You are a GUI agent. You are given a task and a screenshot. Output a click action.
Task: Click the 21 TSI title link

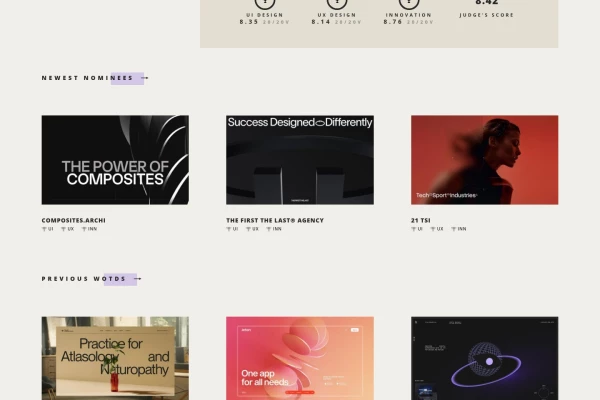(421, 220)
